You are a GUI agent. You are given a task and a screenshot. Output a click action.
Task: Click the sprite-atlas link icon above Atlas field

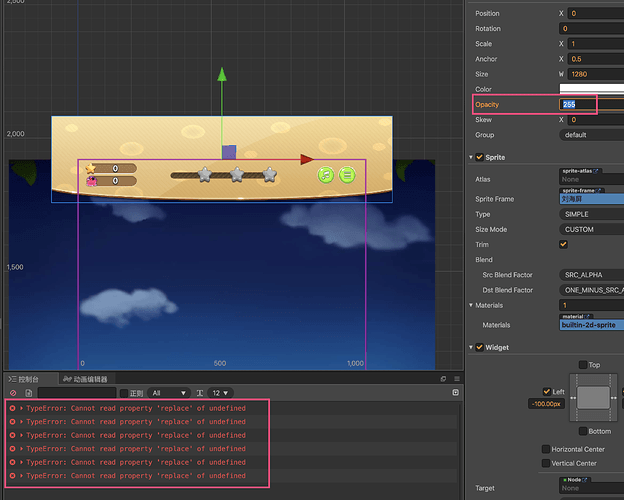596,171
